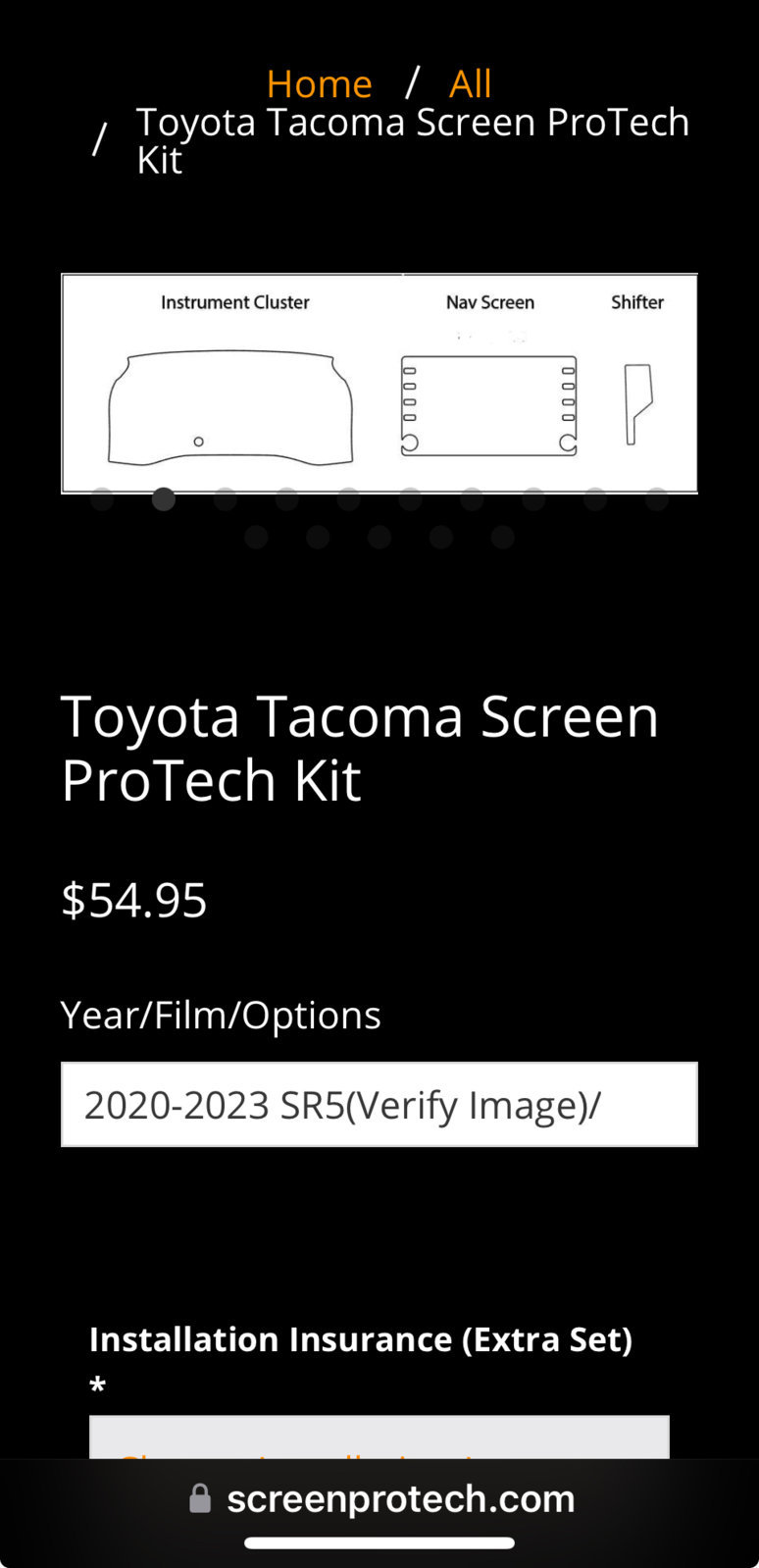Select the screenprotech.com address bar
This screenshot has width=759, height=1568.
click(379, 1498)
